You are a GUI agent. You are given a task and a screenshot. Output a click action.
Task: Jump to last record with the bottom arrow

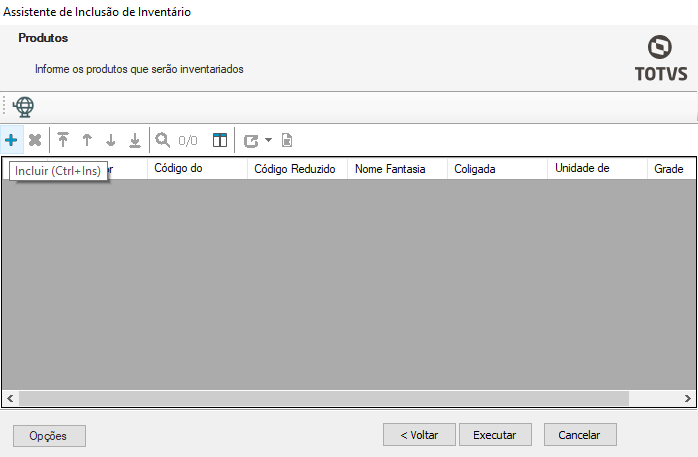(135, 140)
